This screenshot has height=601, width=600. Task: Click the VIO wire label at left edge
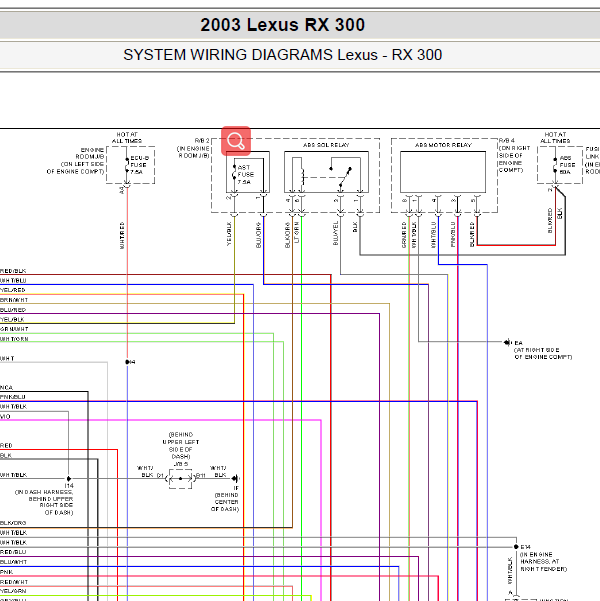coord(5,417)
